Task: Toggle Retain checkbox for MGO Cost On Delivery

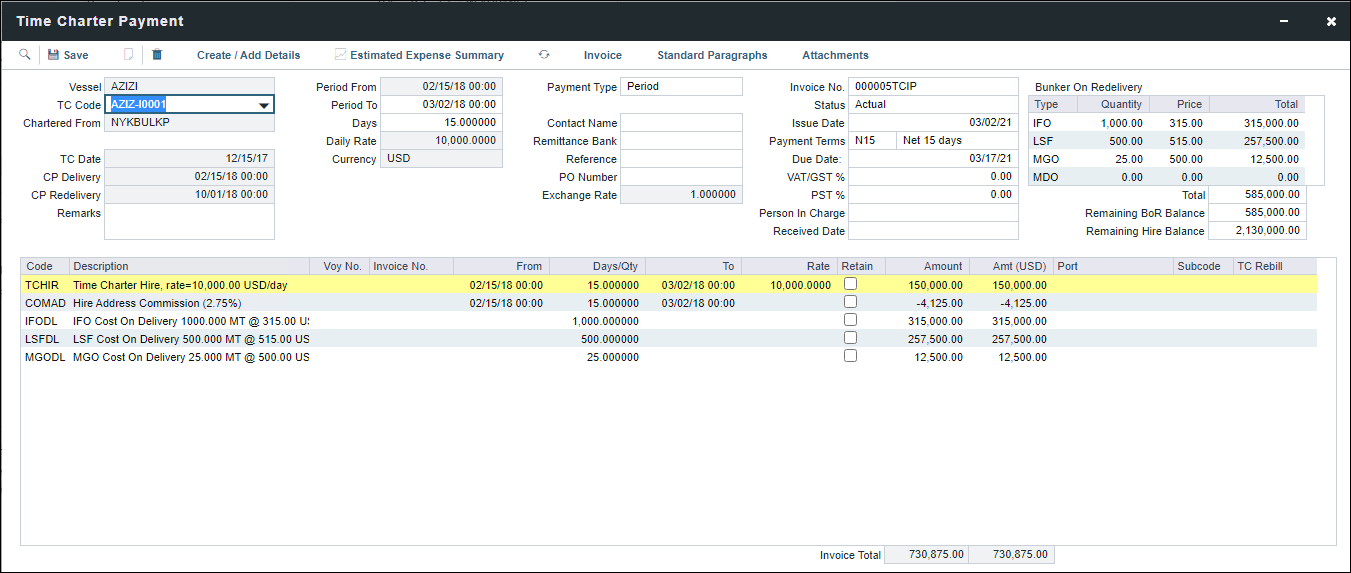Action: coord(850,356)
